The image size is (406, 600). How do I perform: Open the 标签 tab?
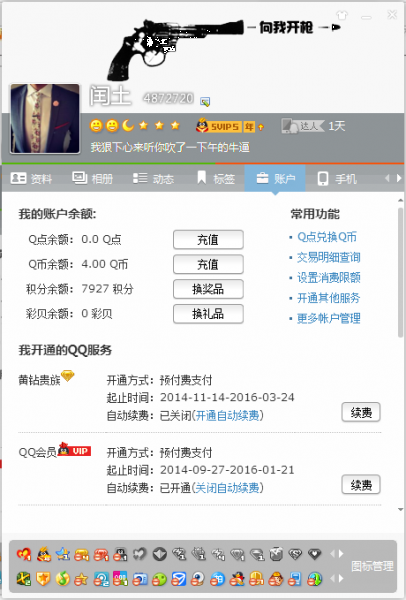216,178
